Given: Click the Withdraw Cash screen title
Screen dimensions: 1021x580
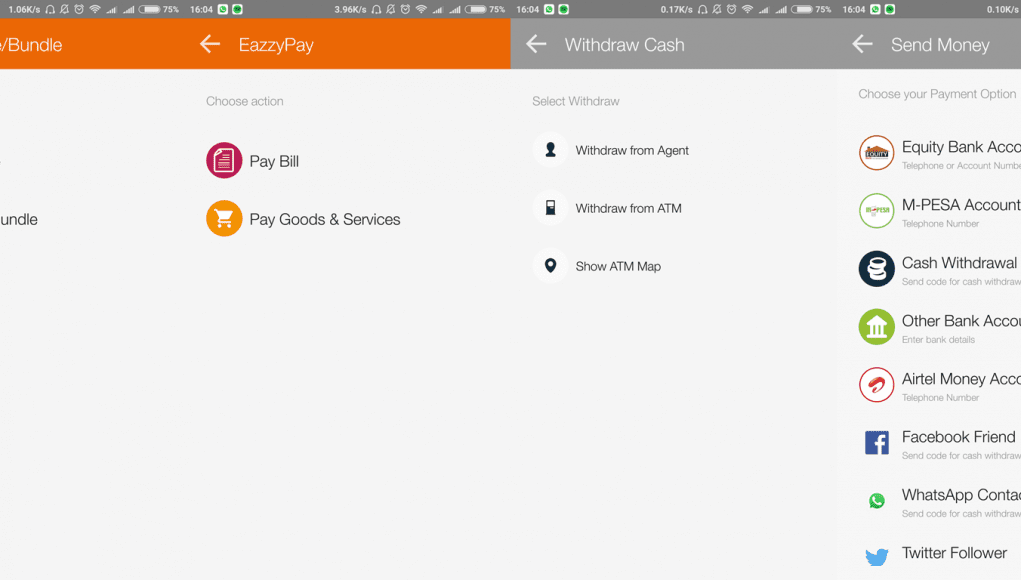Looking at the screenshot, I should coord(624,45).
